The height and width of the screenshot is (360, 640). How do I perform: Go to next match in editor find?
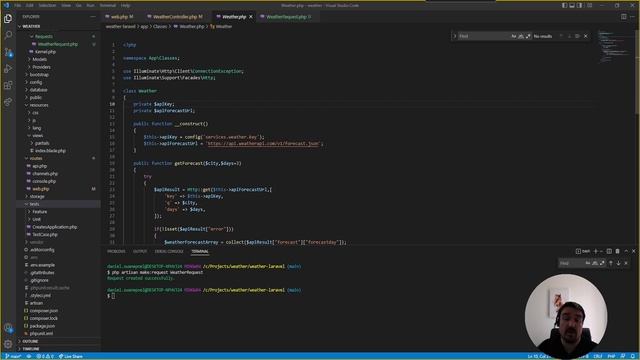(569, 36)
